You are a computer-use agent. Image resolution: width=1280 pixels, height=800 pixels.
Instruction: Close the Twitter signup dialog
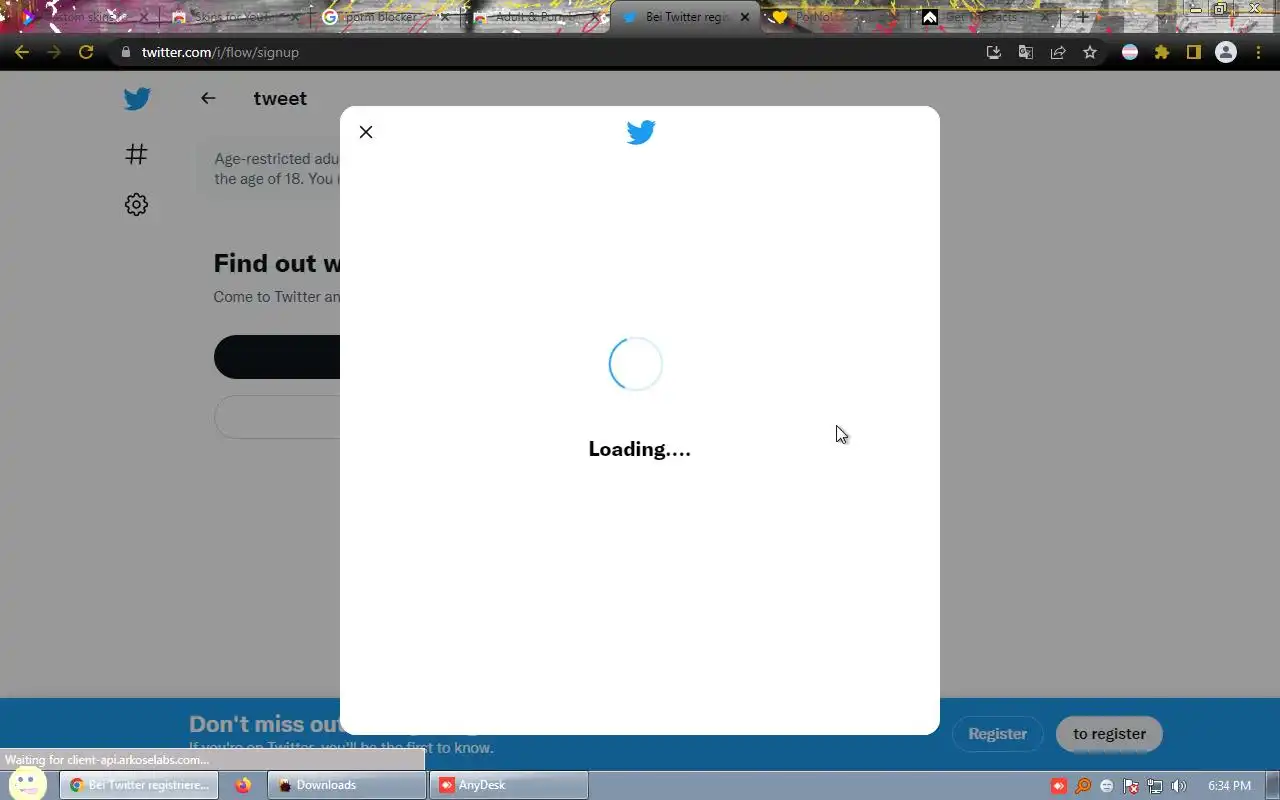366,132
